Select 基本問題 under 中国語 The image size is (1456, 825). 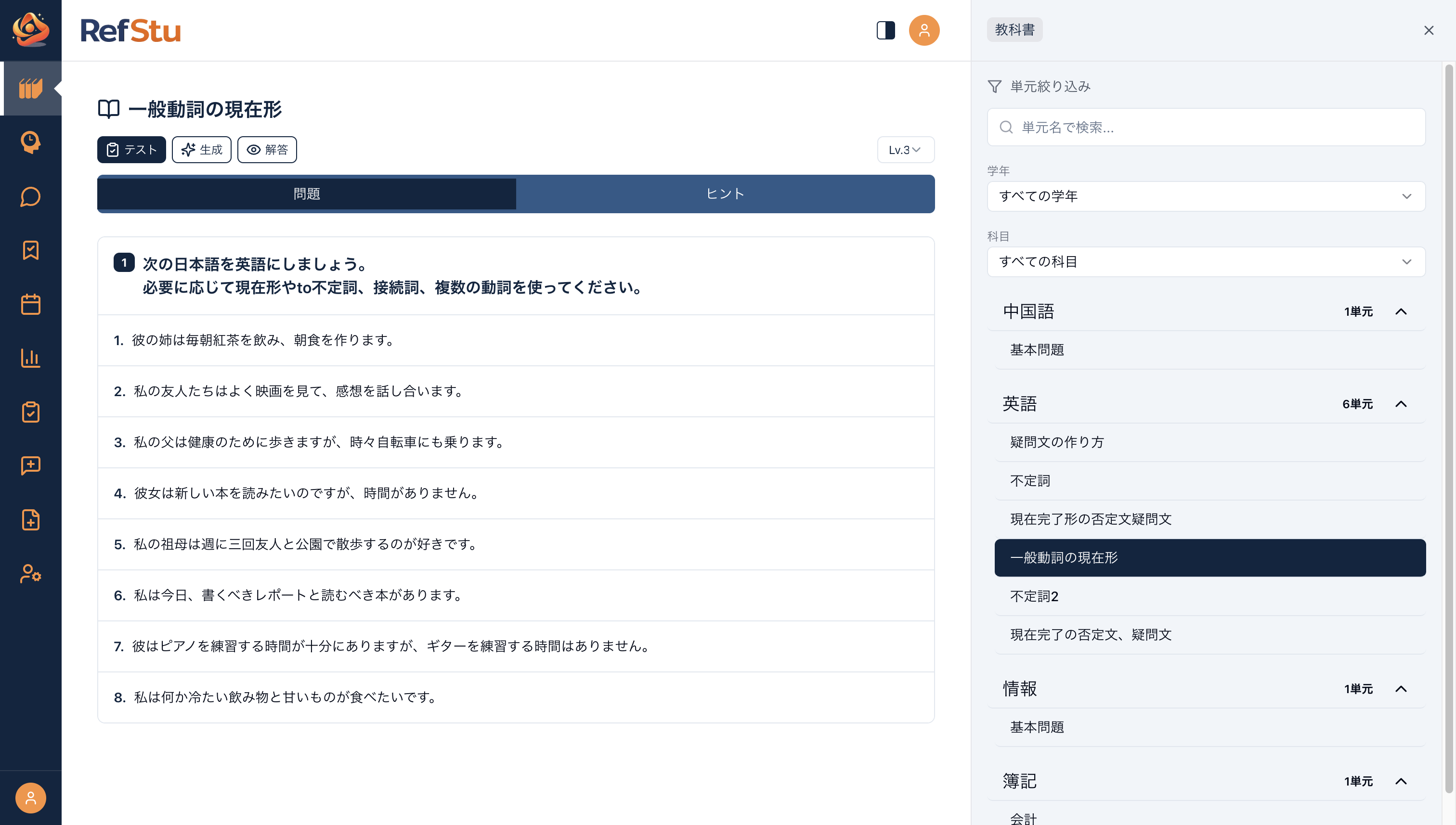(1210, 349)
